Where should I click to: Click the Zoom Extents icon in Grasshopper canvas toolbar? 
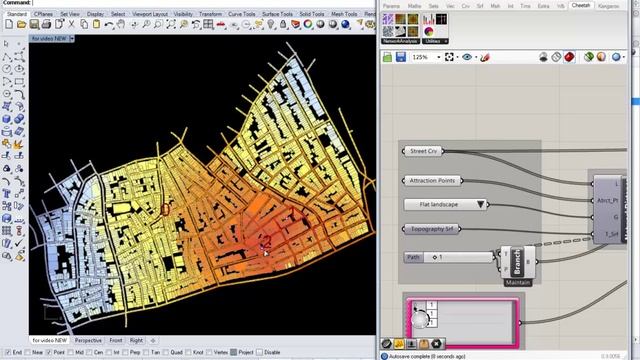click(449, 57)
